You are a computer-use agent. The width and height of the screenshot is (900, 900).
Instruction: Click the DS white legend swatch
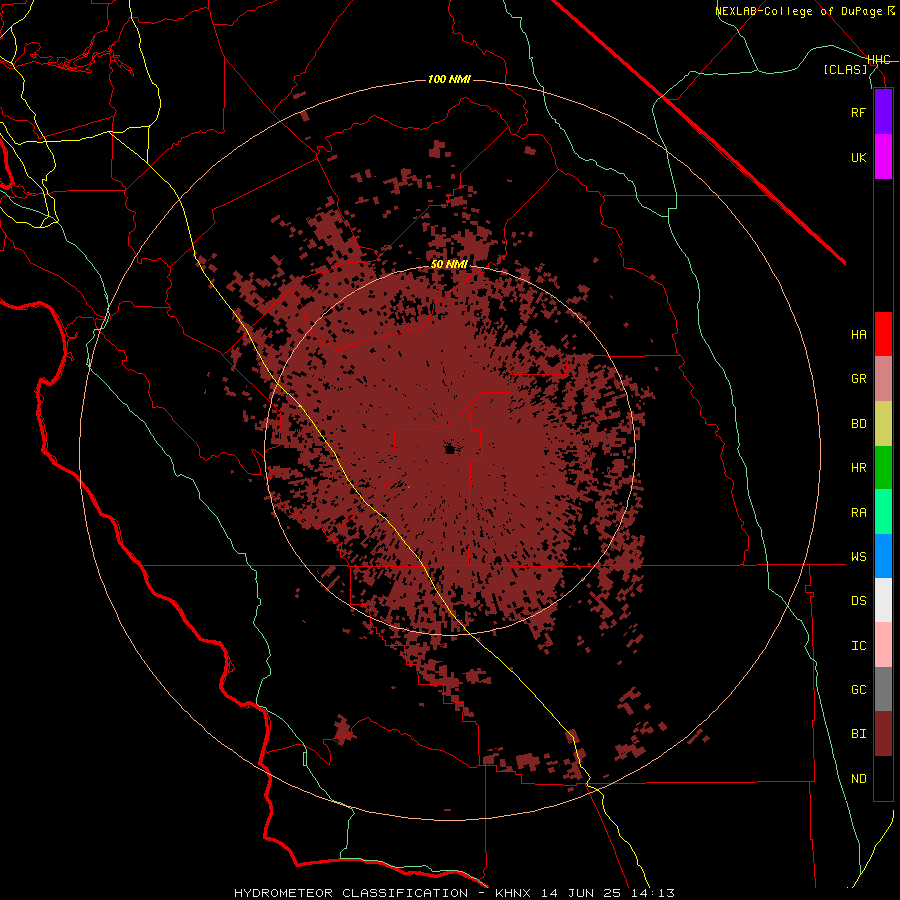point(883,600)
